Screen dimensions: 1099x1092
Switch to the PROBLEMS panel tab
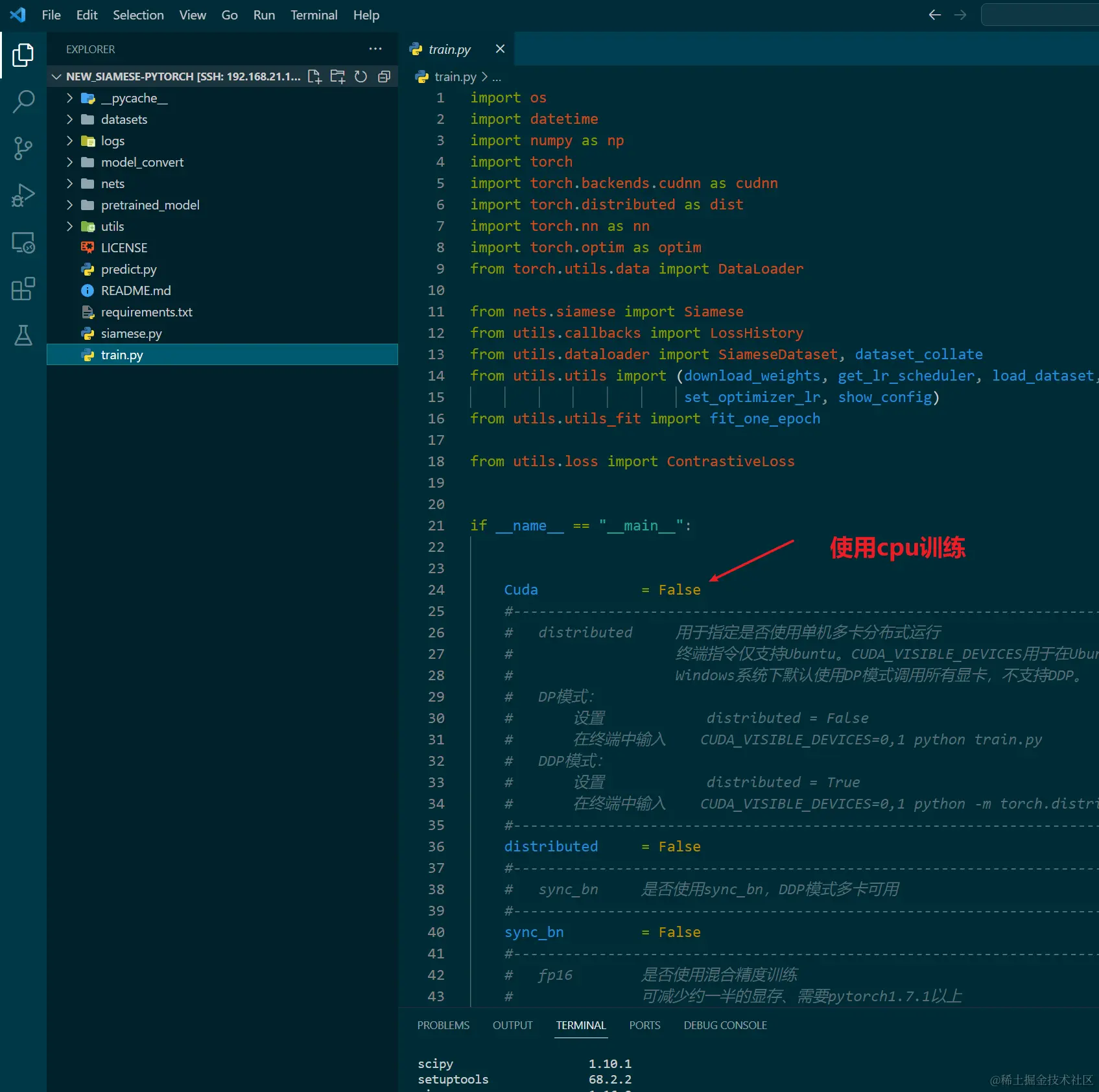(443, 1025)
